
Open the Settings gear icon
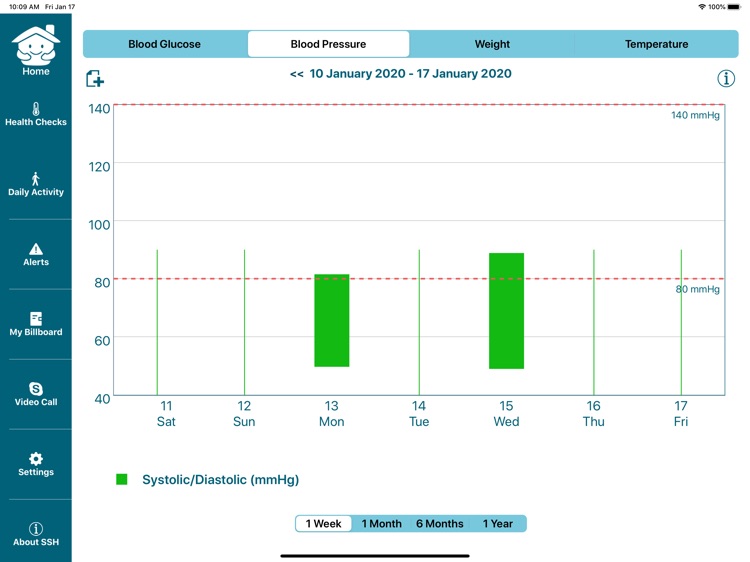coord(36,459)
